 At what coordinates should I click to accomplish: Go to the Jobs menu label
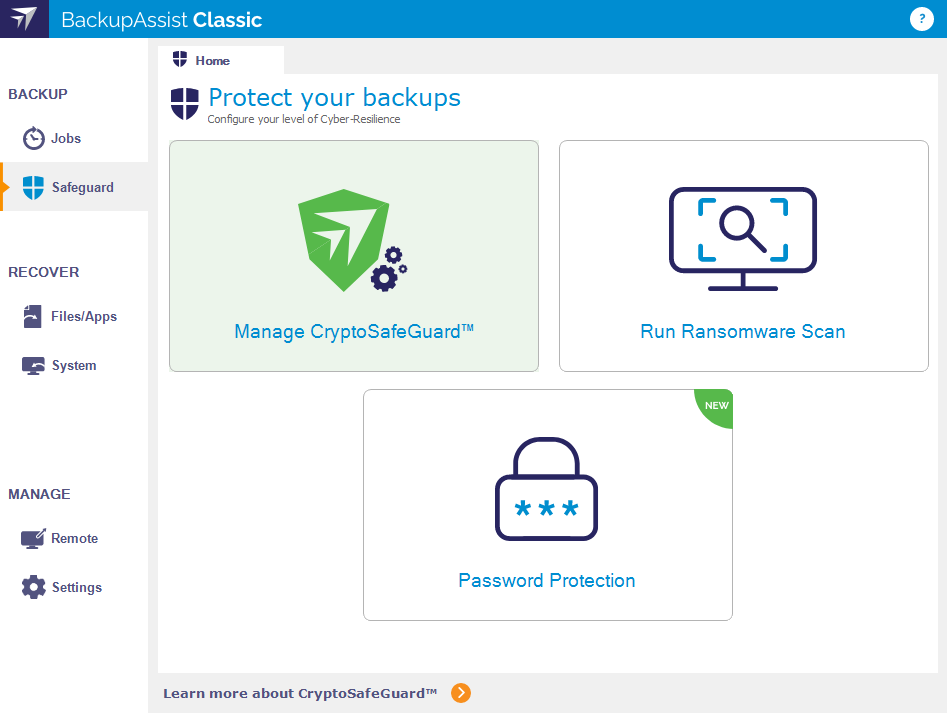point(66,138)
